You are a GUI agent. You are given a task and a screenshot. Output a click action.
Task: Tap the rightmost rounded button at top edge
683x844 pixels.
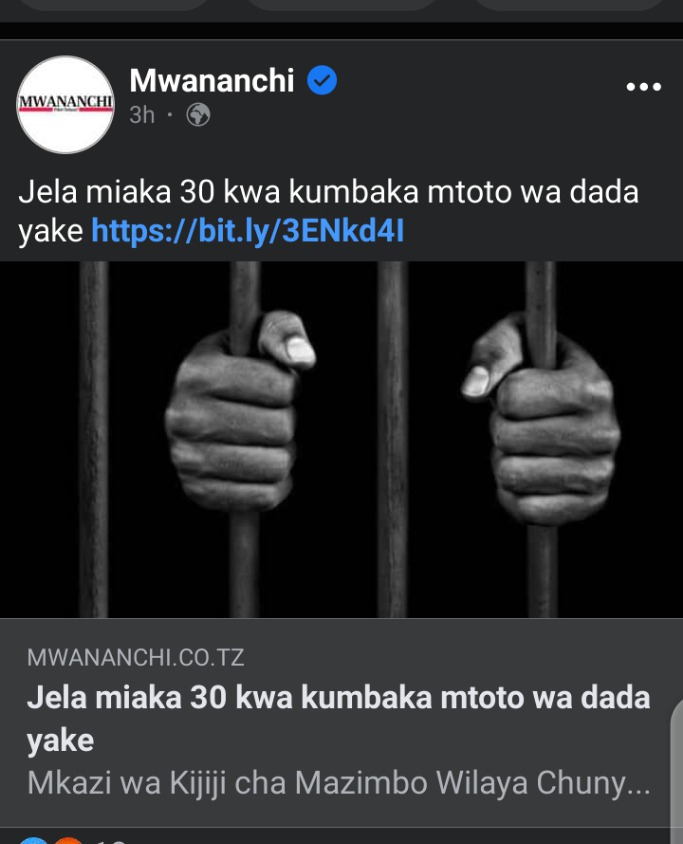click(x=569, y=5)
